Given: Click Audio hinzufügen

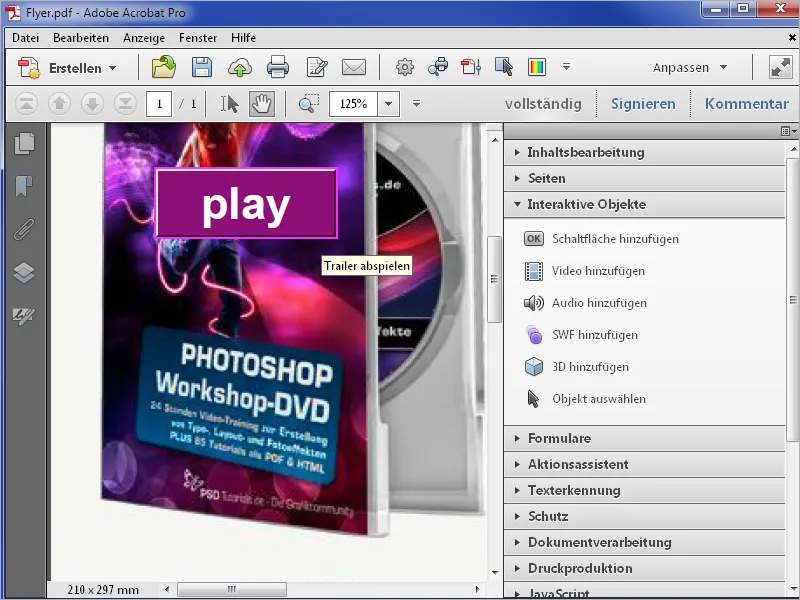Looking at the screenshot, I should pos(585,303).
